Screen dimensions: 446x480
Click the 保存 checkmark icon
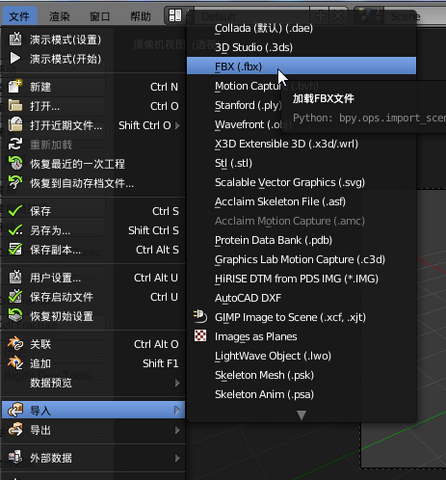click(15, 211)
